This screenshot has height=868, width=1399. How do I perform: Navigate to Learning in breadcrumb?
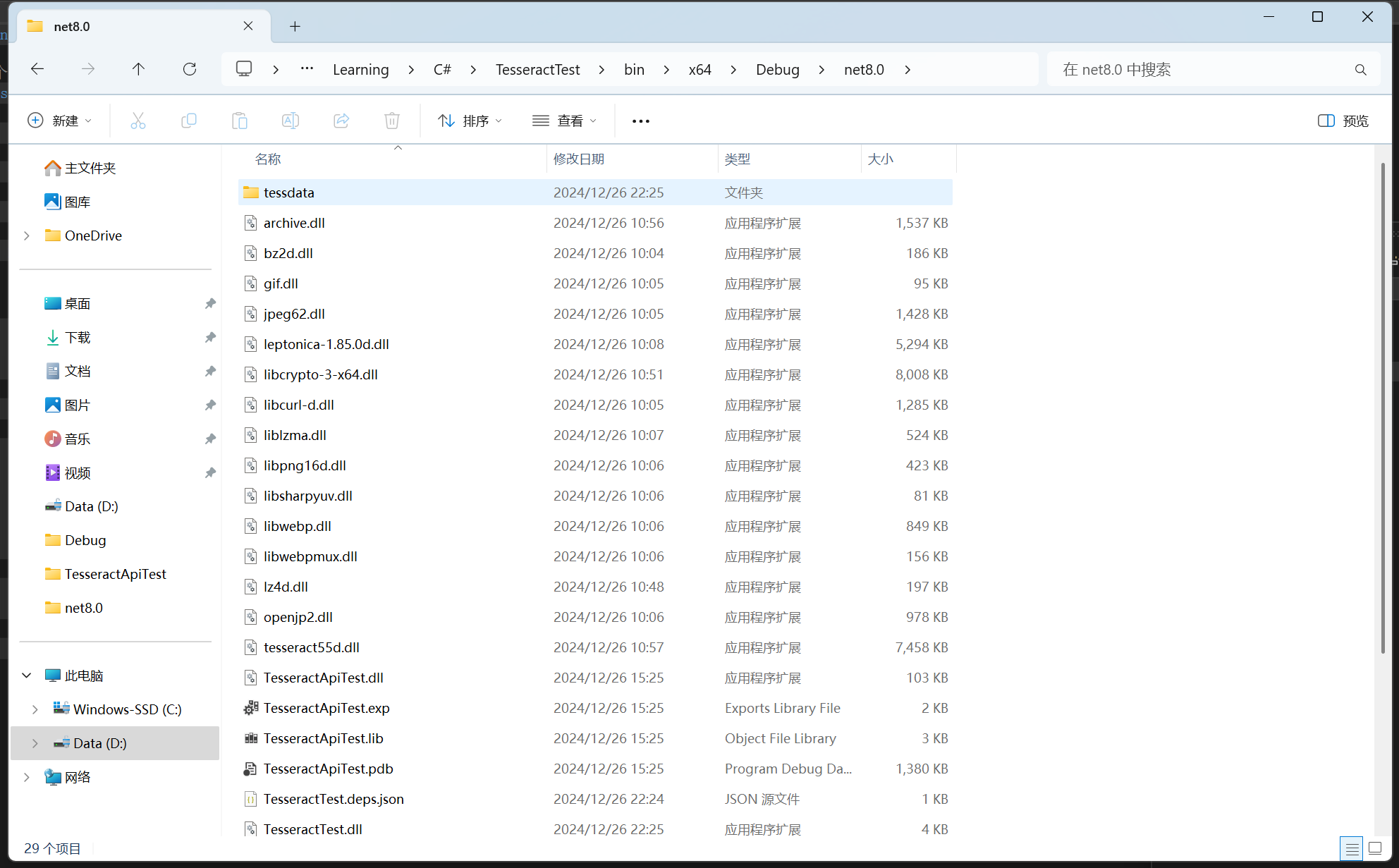click(x=360, y=70)
